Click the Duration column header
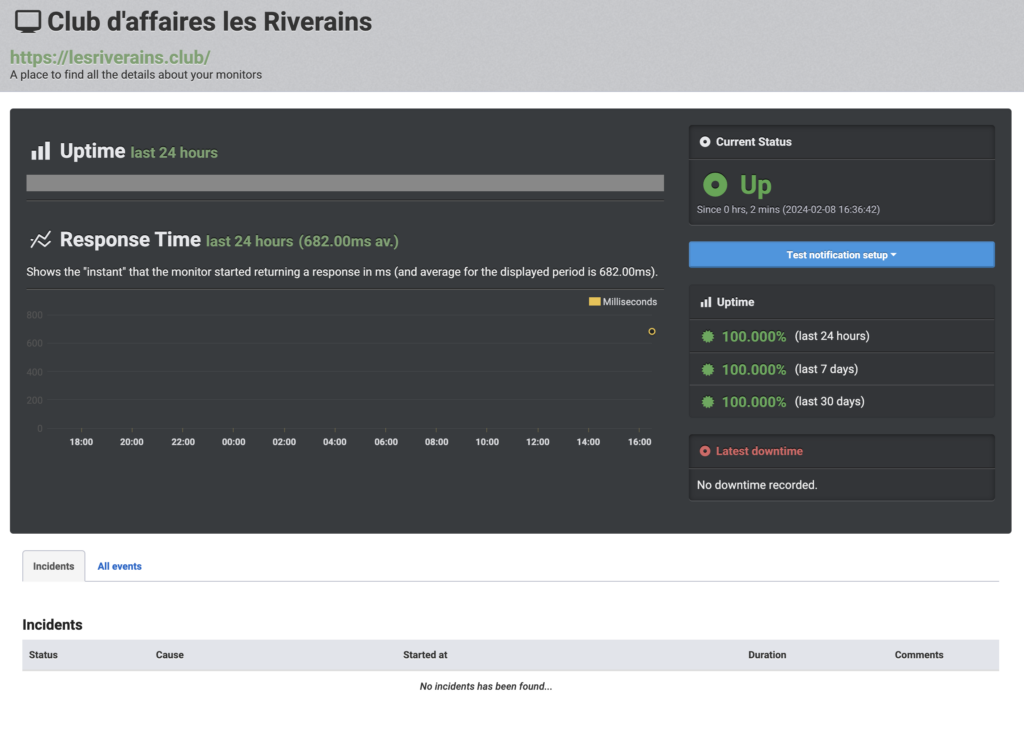Screen dimensions: 1024x732 coord(767,655)
